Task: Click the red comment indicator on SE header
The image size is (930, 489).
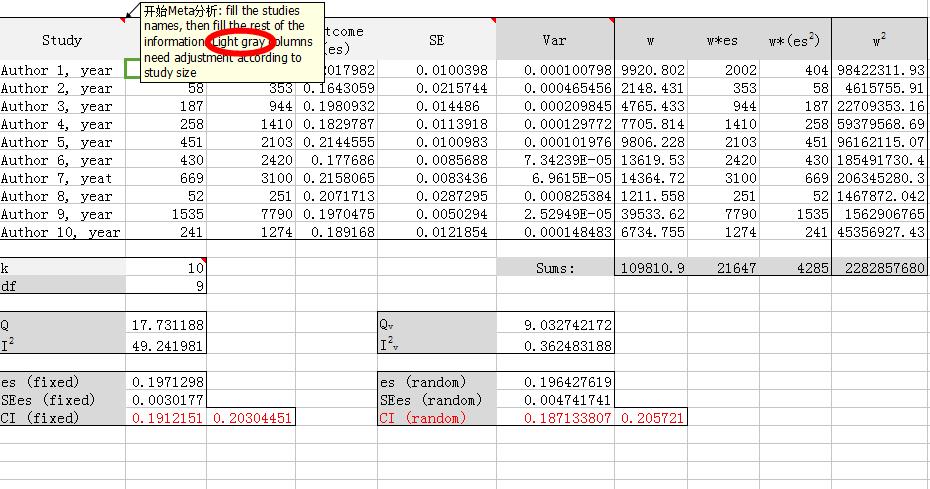Action: [493, 21]
